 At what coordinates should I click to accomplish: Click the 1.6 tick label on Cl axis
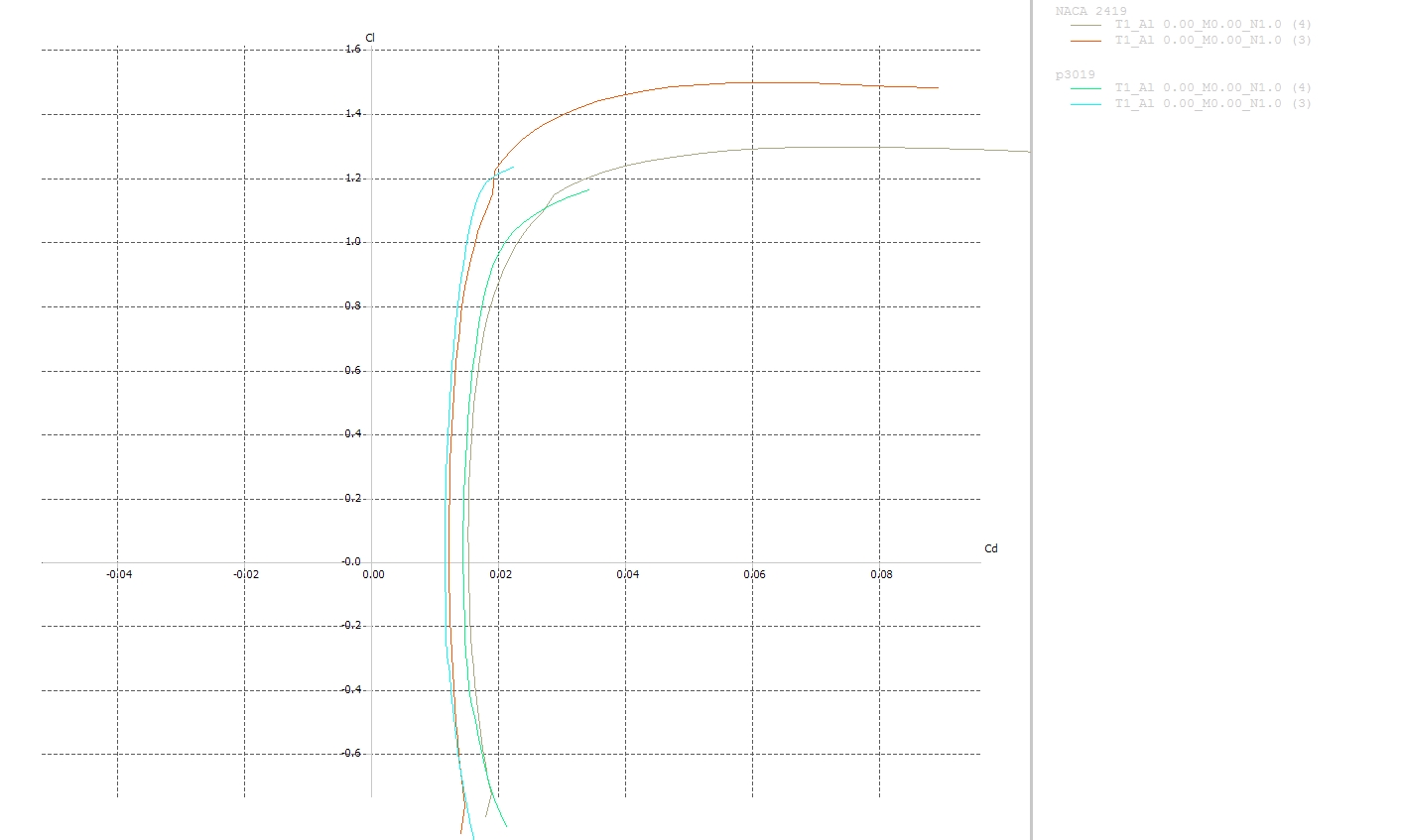pyautogui.click(x=352, y=49)
